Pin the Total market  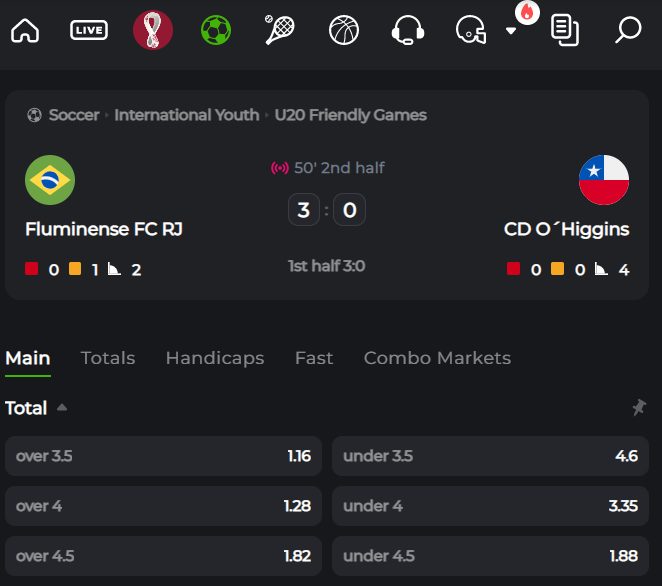tap(639, 407)
